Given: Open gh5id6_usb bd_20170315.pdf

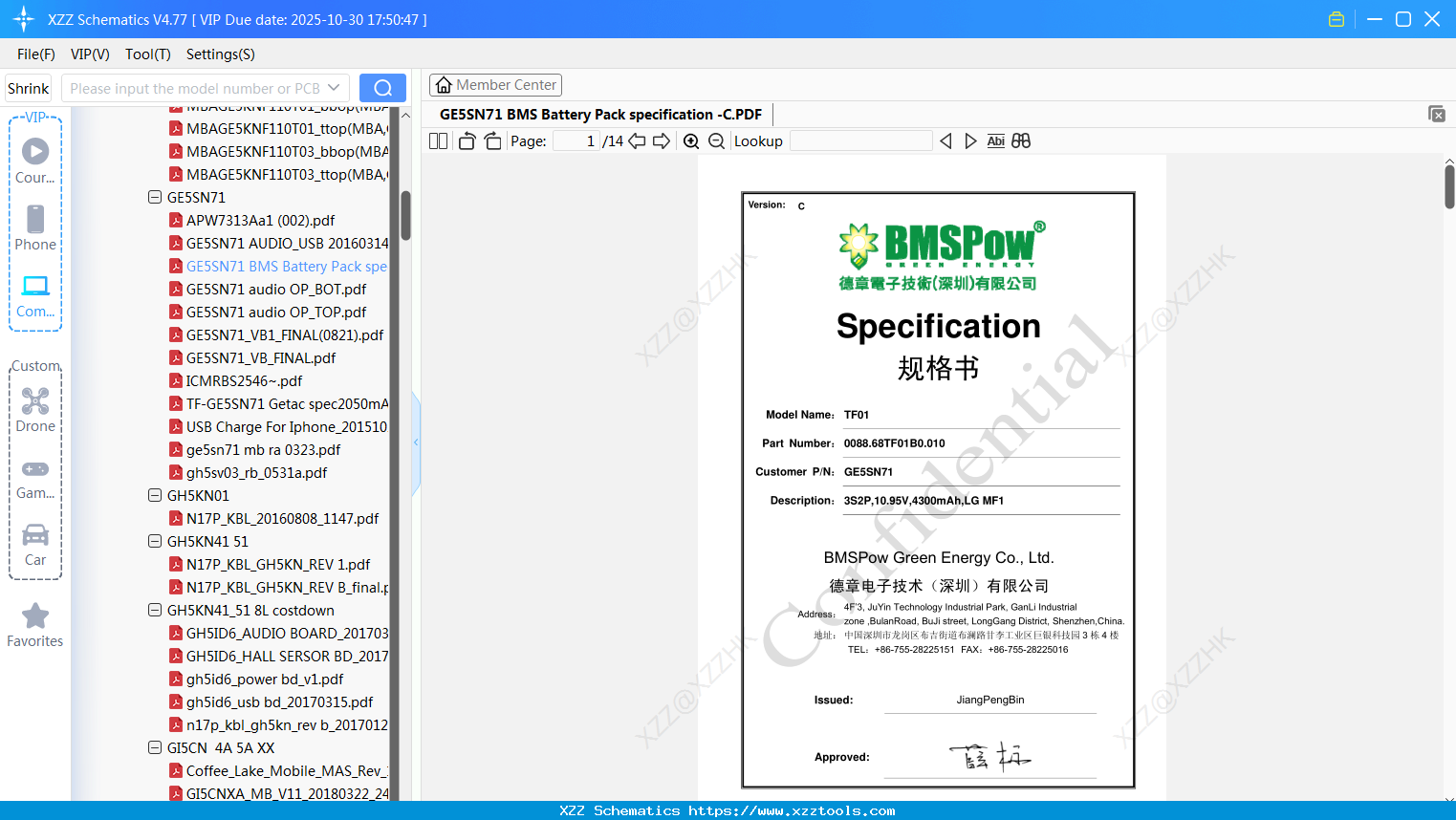Looking at the screenshot, I should 280,701.
